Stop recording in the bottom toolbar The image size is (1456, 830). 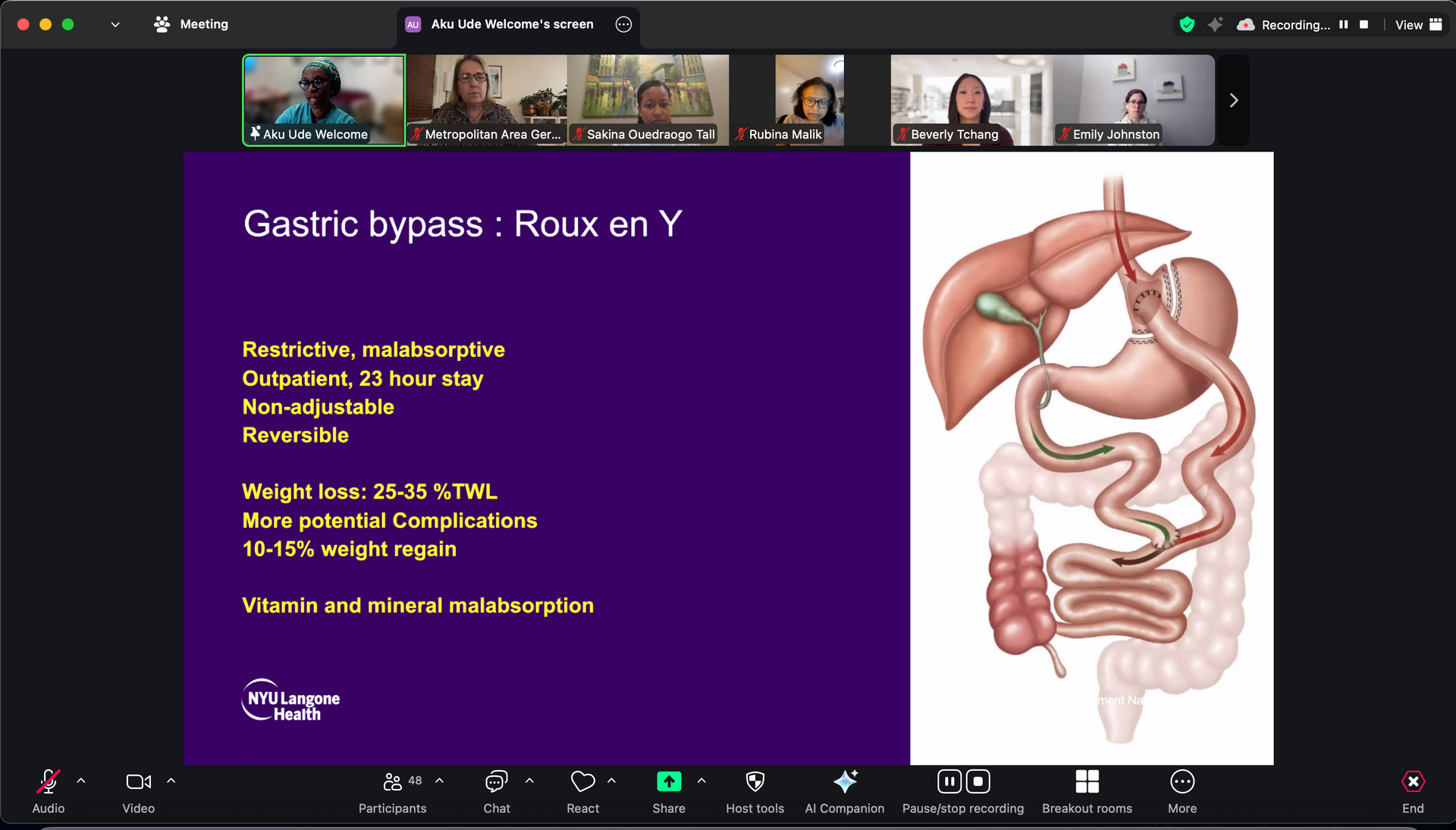point(978,781)
